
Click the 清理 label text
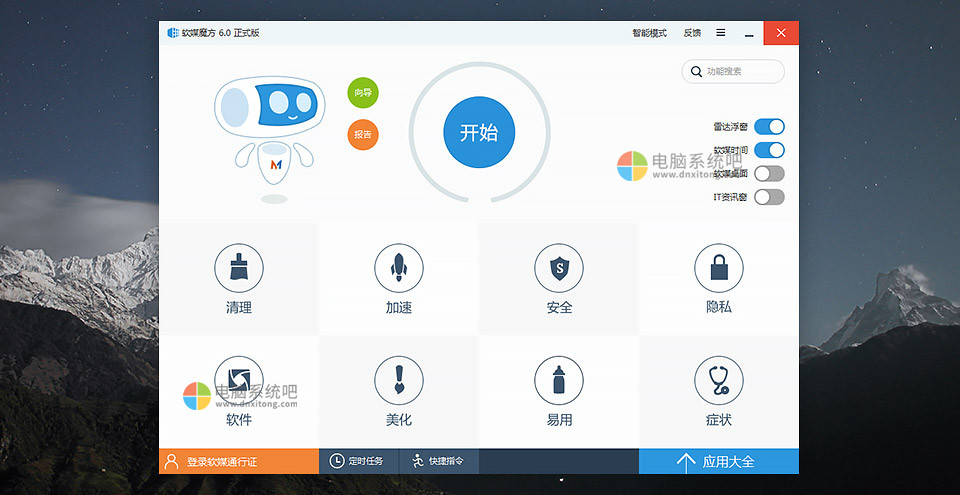239,308
